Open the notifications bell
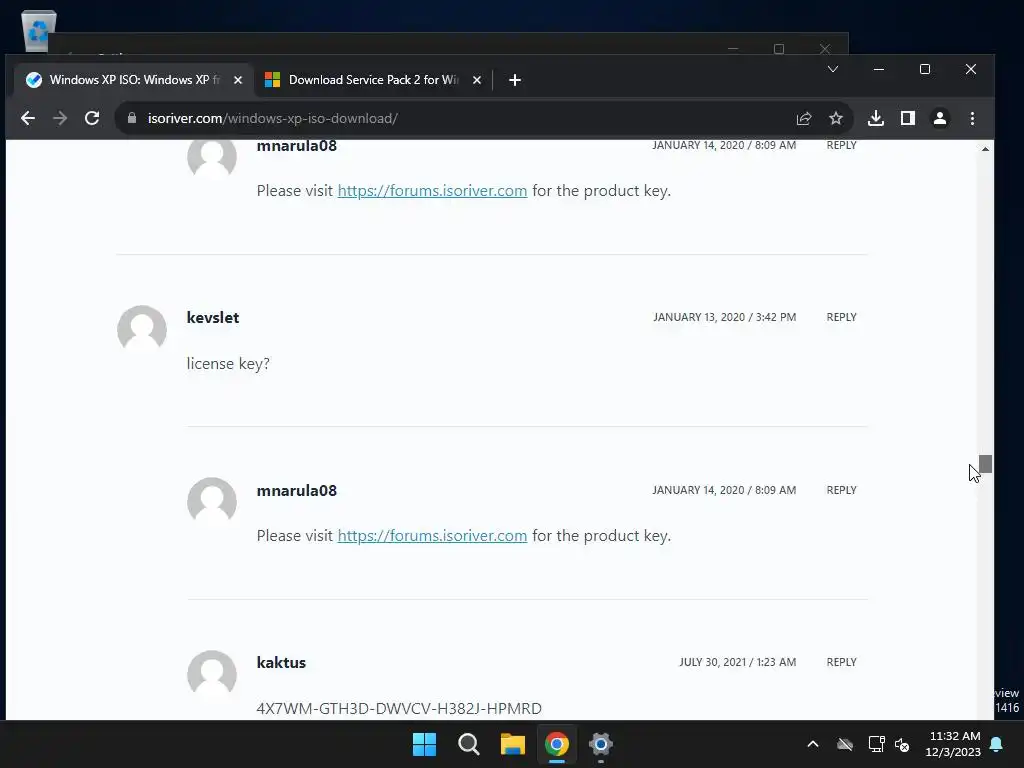 pyautogui.click(x=997, y=744)
